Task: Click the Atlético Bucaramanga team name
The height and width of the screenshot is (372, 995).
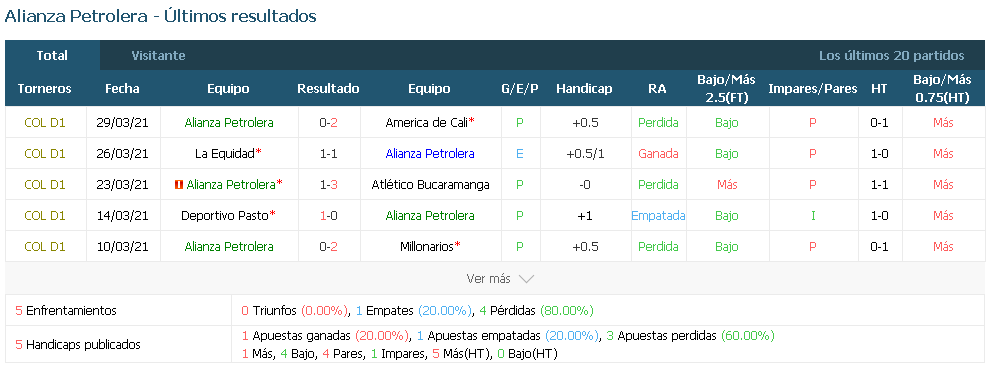Action: [430, 185]
